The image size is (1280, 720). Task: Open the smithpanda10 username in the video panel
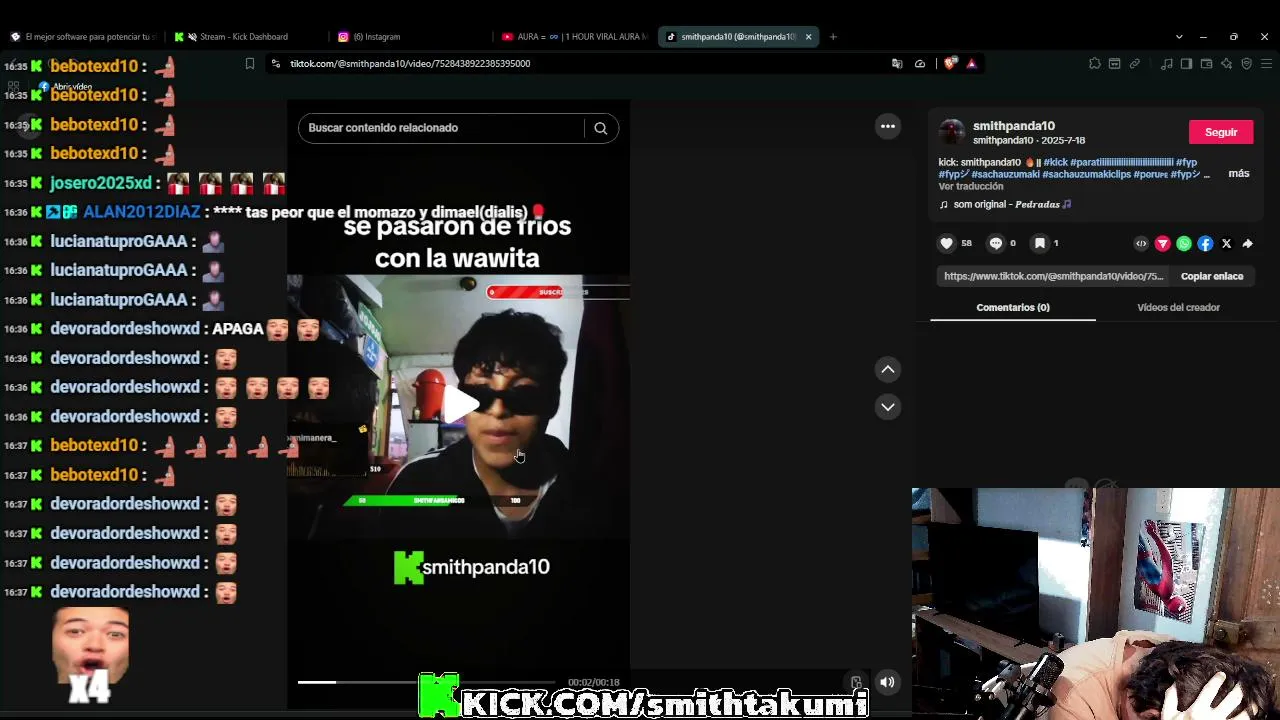(x=1014, y=126)
